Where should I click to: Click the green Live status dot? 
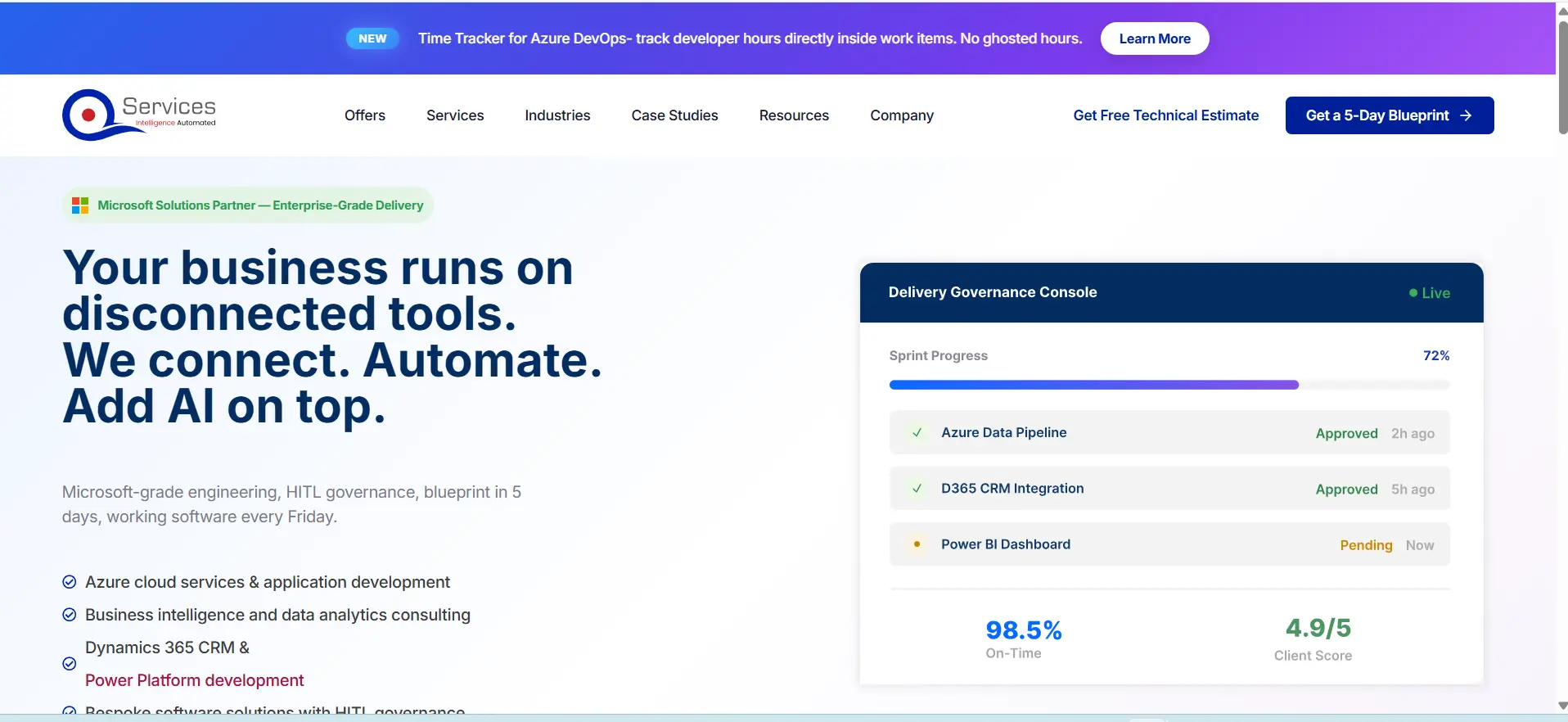[1413, 292]
